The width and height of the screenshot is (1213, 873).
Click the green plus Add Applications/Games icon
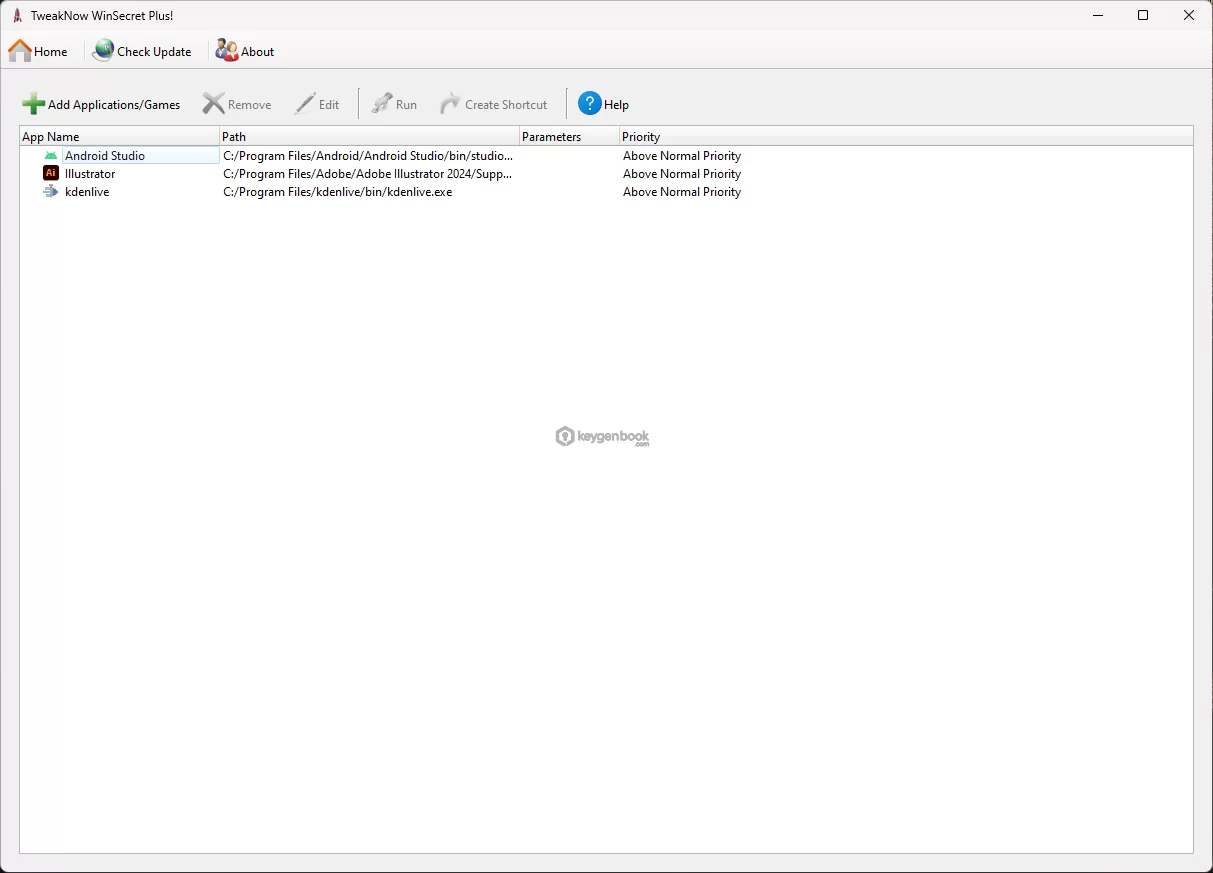33,104
